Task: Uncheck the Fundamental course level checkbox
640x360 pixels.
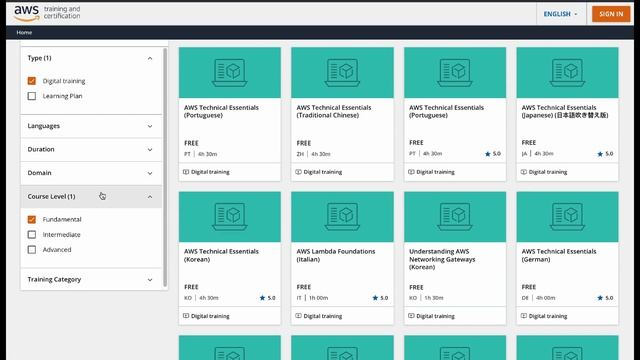Action: [x=32, y=220]
